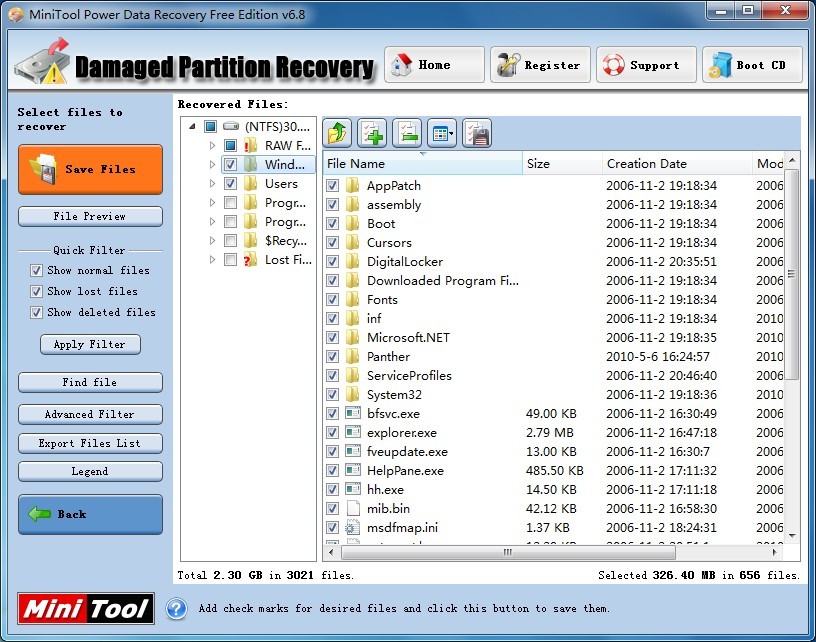This screenshot has width=816, height=642.
Task: Sort by Size column header
Action: pos(562,163)
